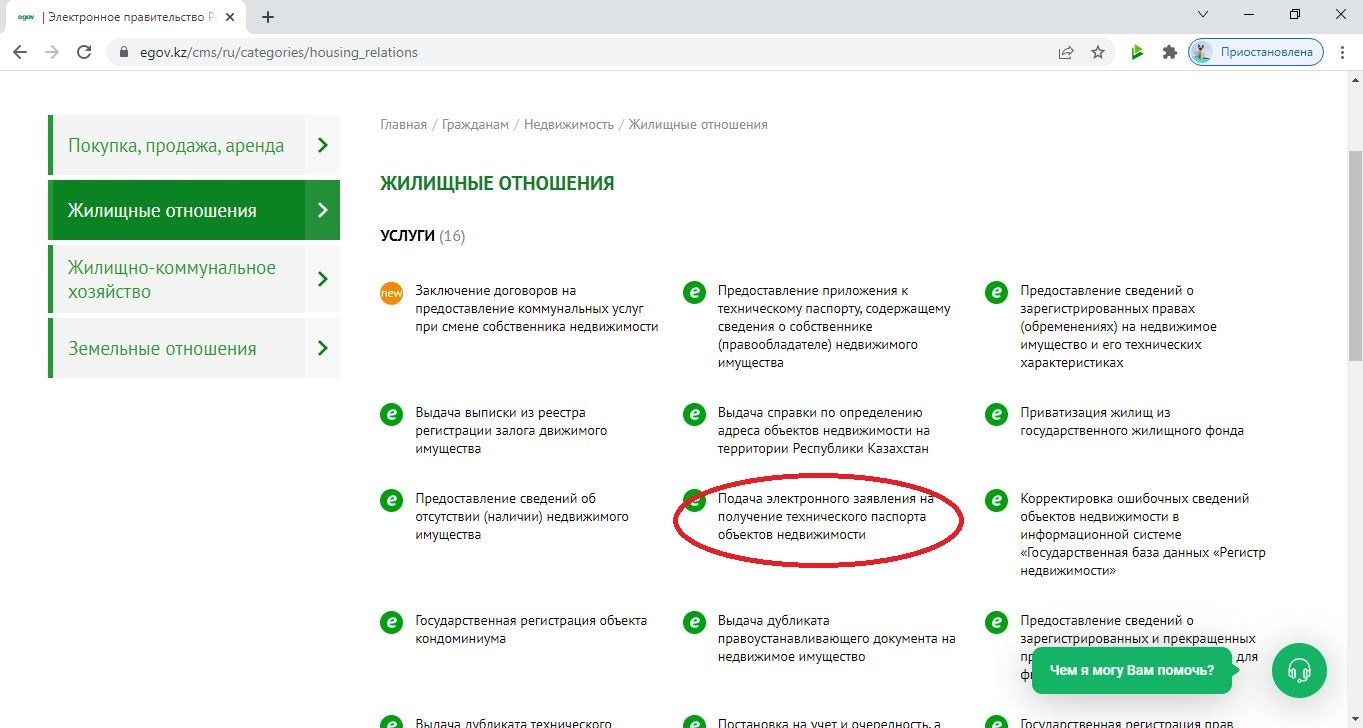Click e-icon beside Предоставление приложения к техническому паспорту

[694, 292]
